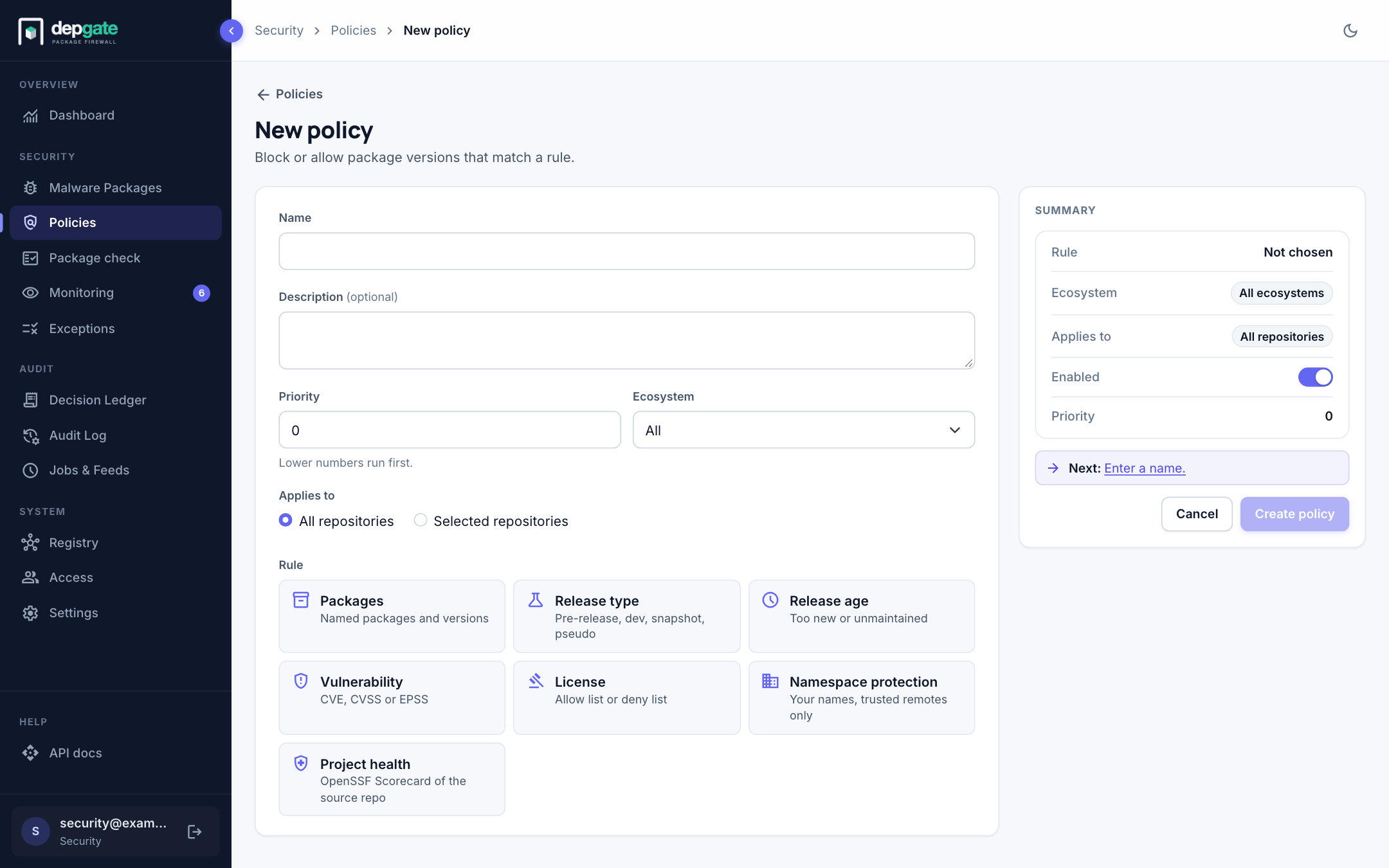The image size is (1389, 868).
Task: Toggle the Enabled switch in Summary
Action: 1315,377
